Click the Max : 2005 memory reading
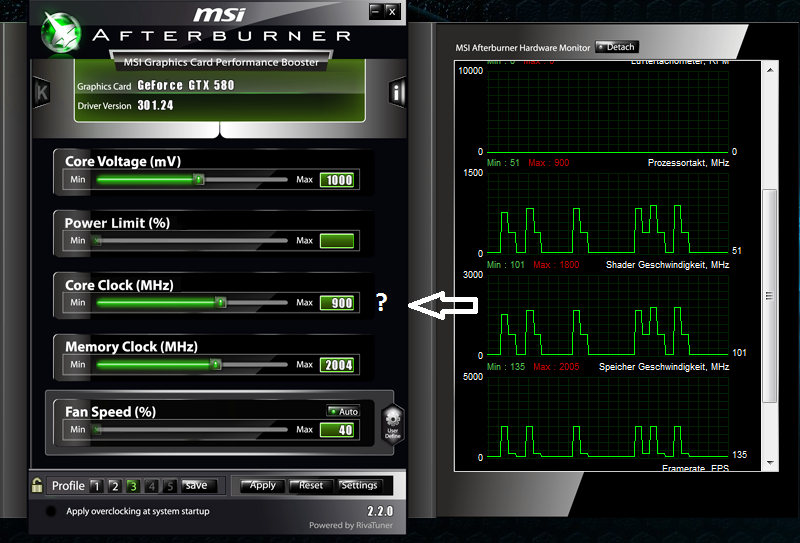800x543 pixels. tap(556, 367)
